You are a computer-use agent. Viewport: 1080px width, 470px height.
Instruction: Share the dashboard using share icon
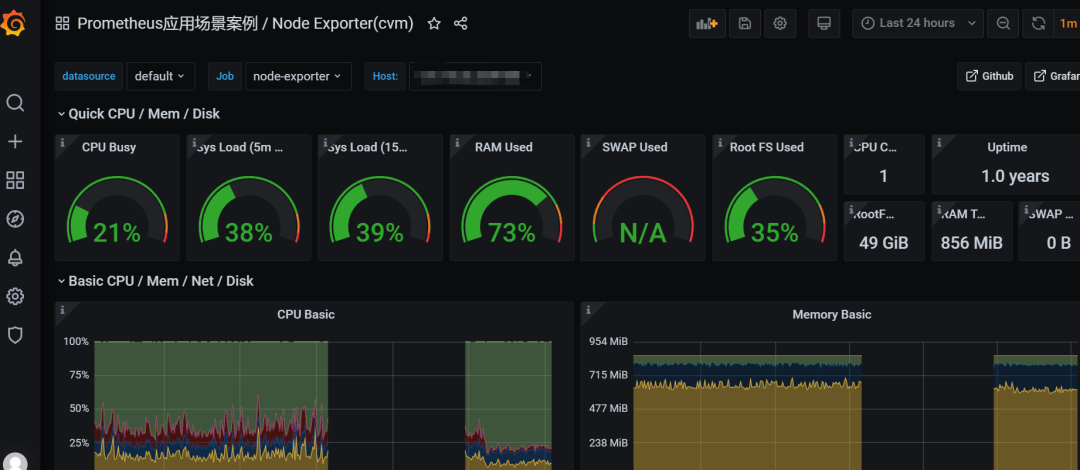[461, 23]
